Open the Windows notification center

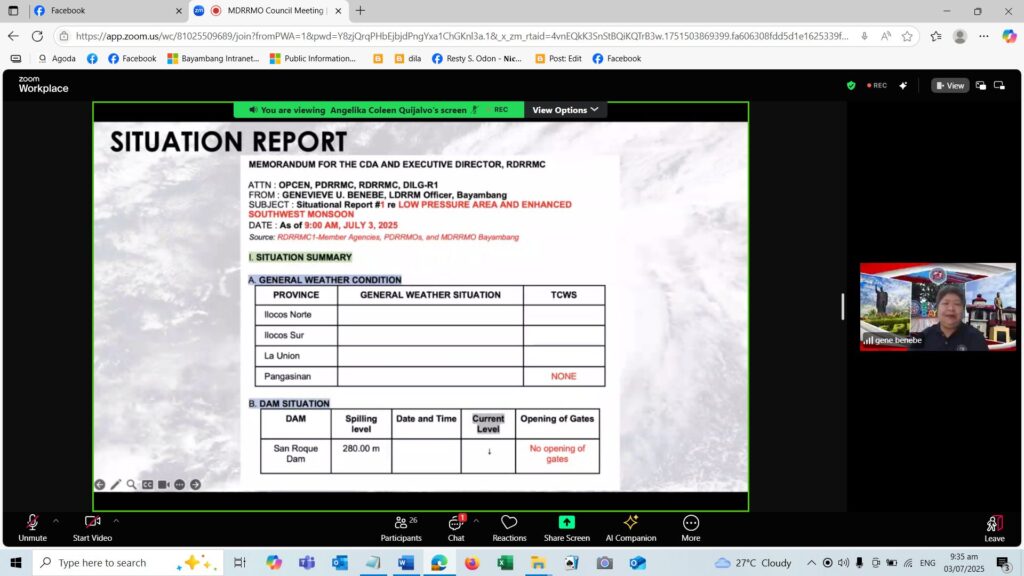click(1004, 562)
